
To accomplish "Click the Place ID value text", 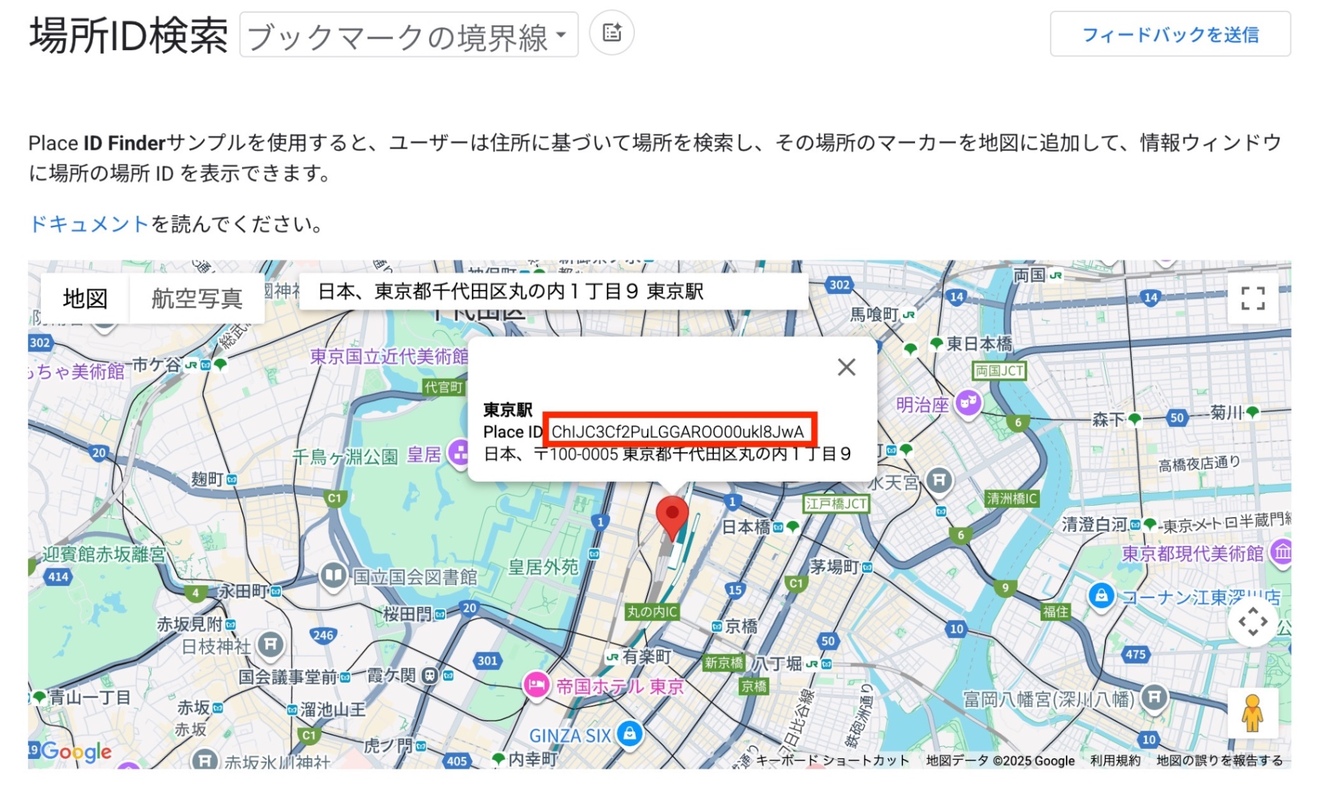I will (678, 431).
